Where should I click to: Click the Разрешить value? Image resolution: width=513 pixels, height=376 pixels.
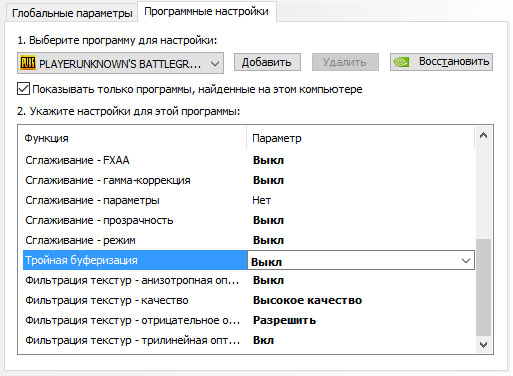tap(284, 320)
